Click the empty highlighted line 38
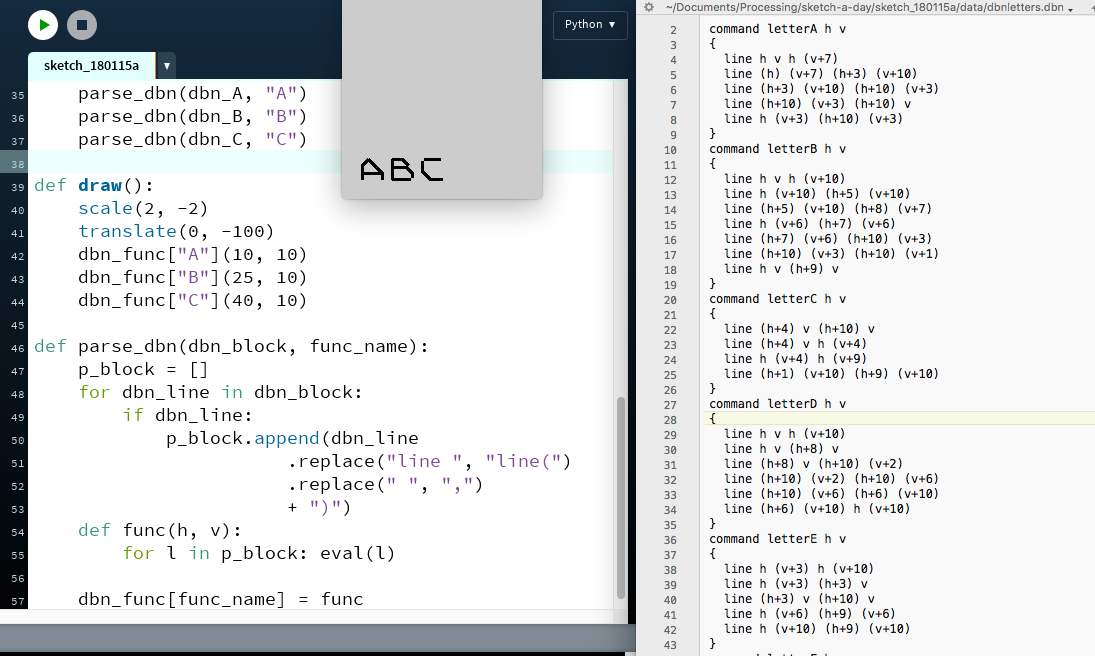Screen dimensions: 1095x656 click(320, 162)
